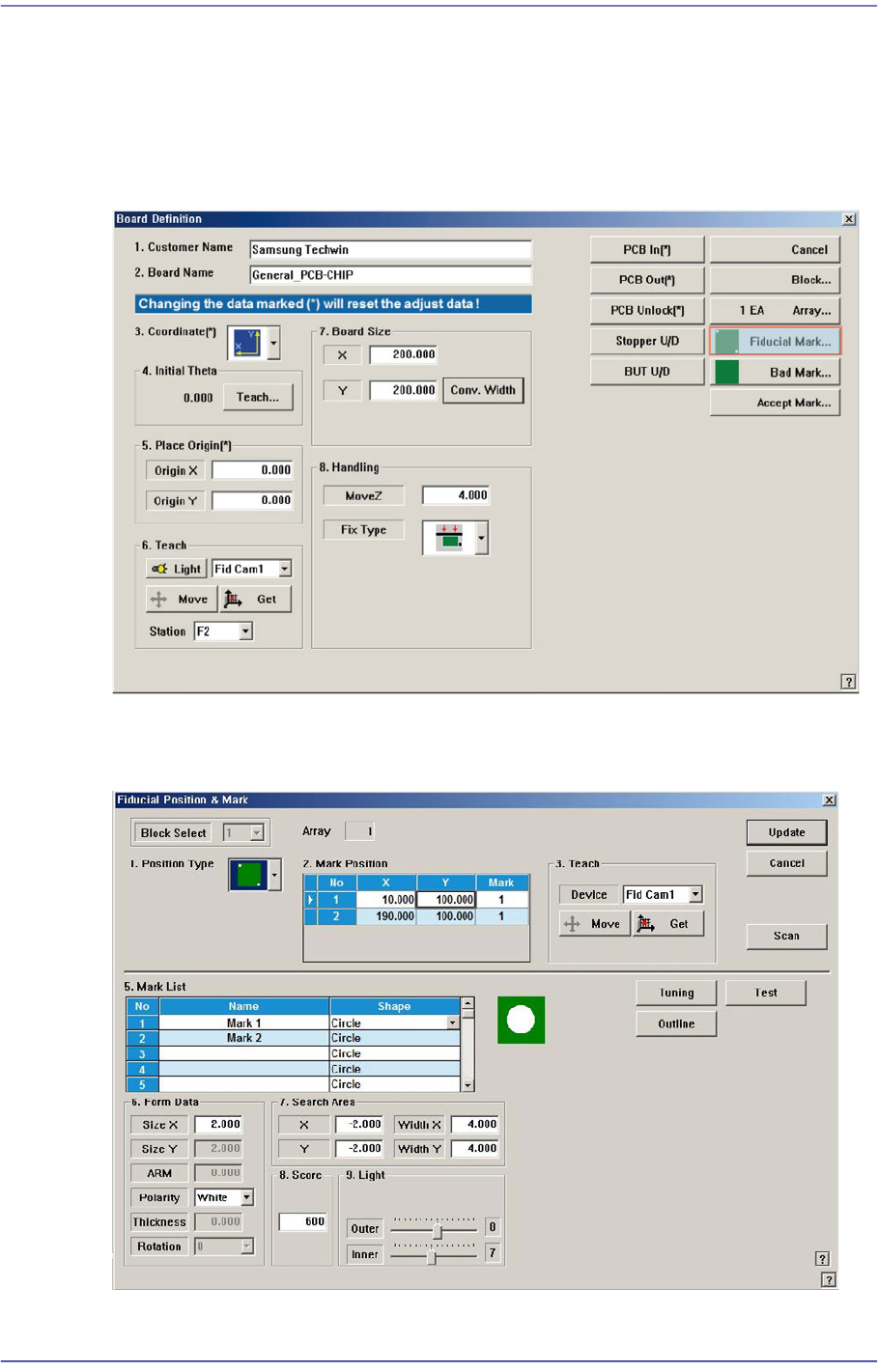Click Move crosshair button in Fiducial Teach
The image size is (878, 1372).
[595, 924]
